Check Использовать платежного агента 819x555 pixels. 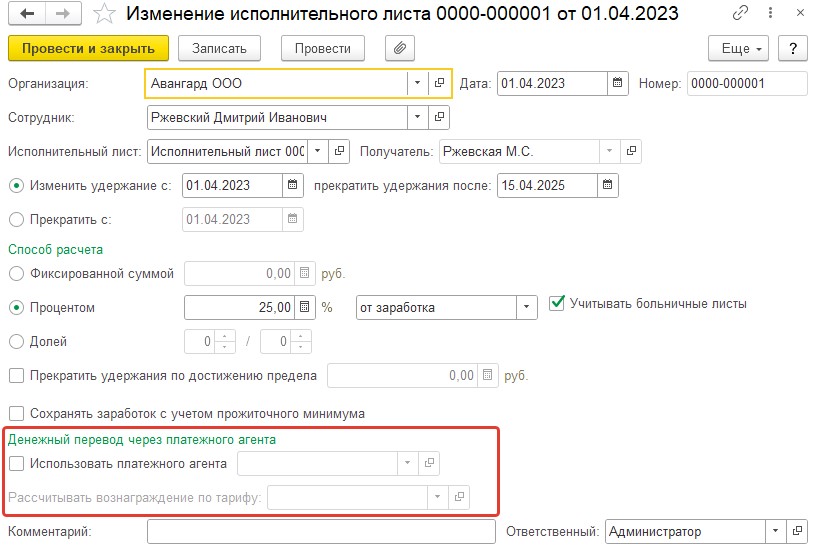16,463
